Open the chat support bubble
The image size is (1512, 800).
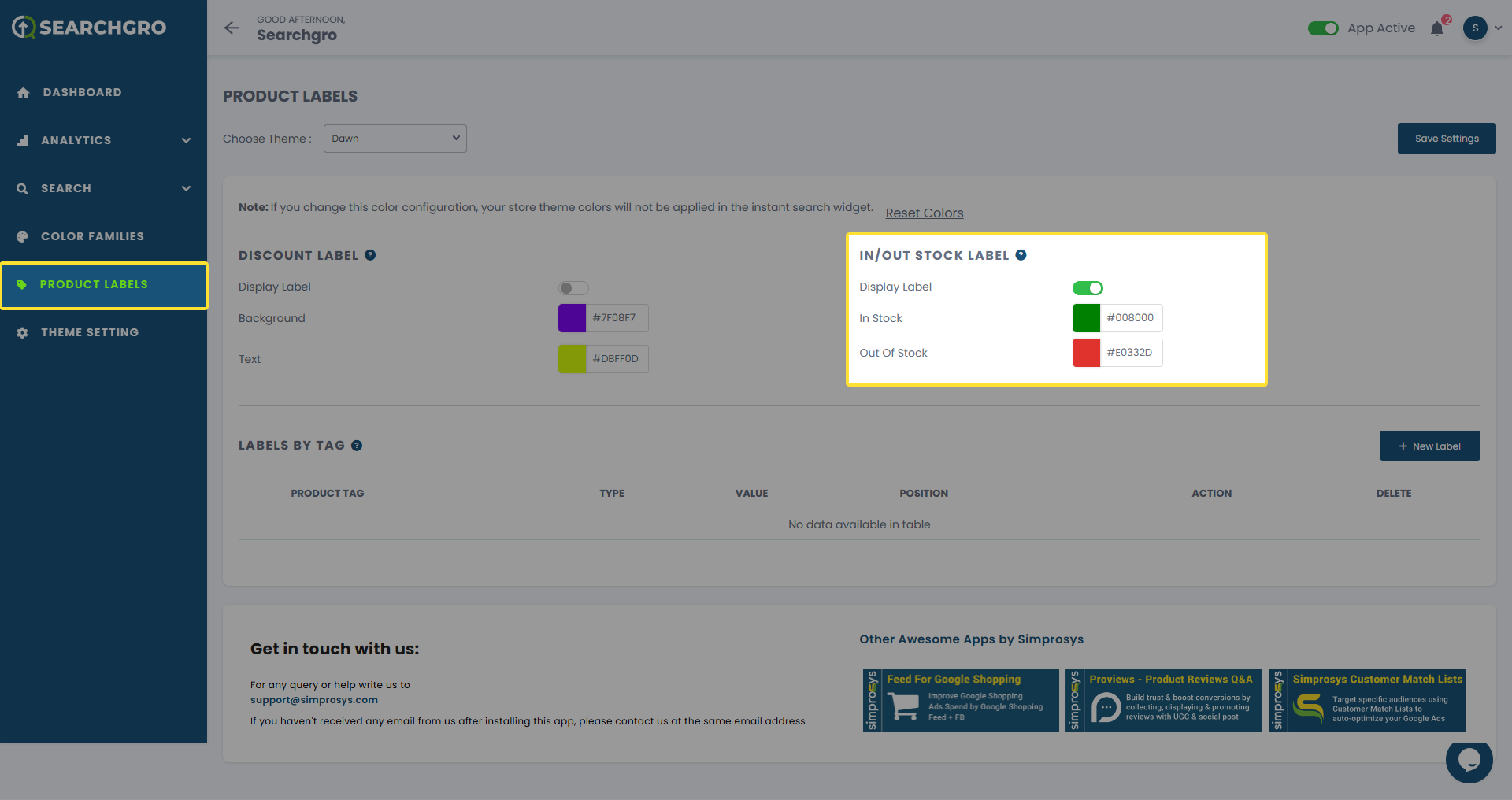(x=1469, y=760)
